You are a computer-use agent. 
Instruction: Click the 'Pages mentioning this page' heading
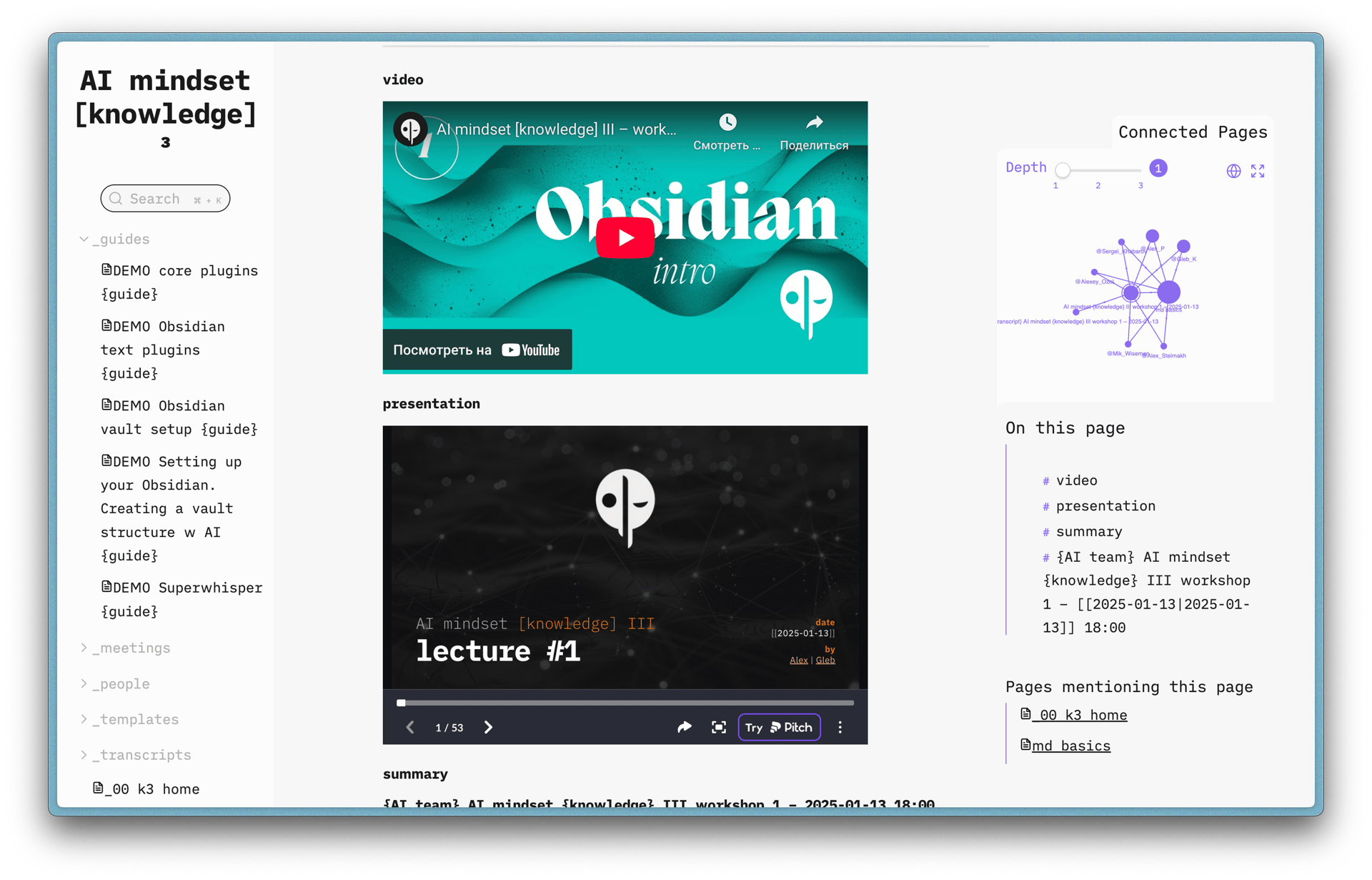coord(1129,687)
